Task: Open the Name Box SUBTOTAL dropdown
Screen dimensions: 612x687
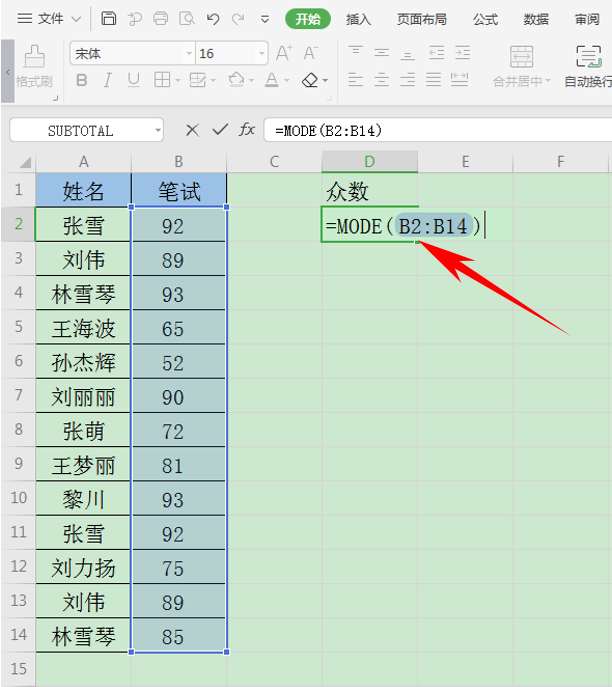Action: tap(158, 130)
